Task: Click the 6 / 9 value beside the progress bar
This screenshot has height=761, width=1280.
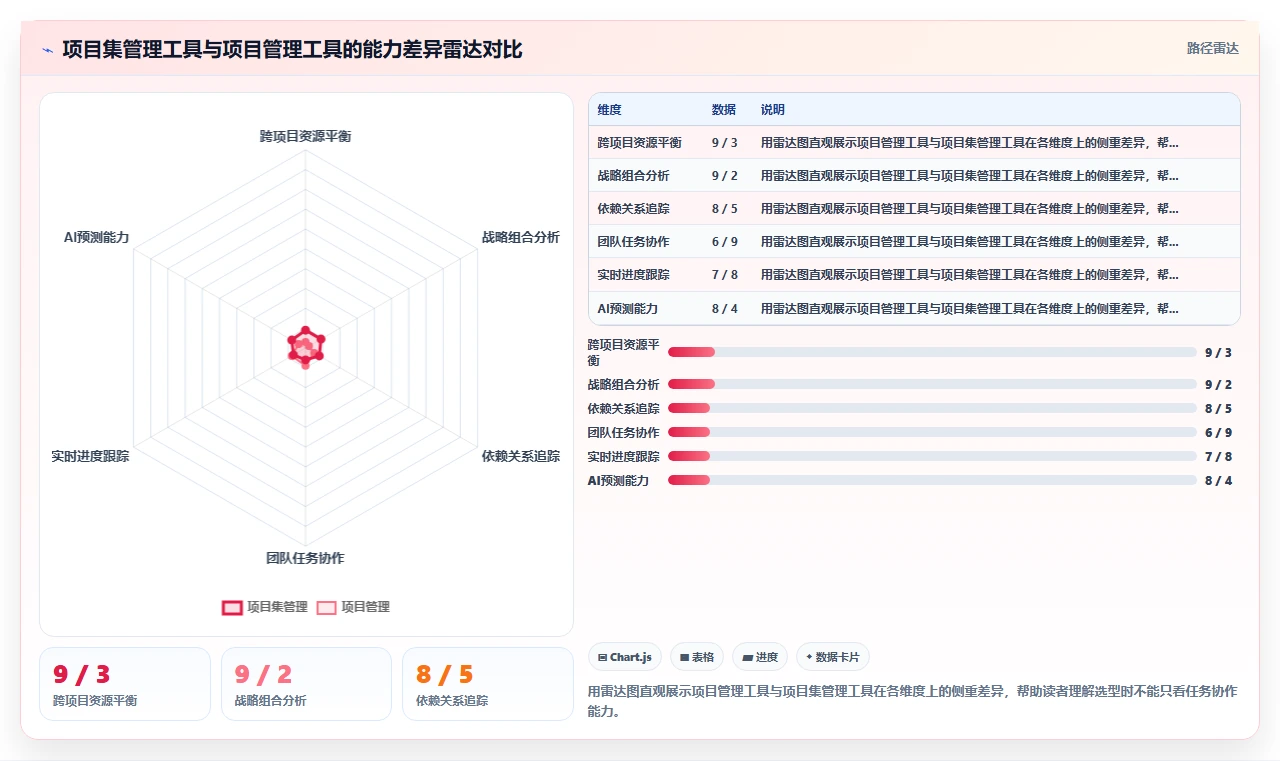Action: (x=1218, y=432)
